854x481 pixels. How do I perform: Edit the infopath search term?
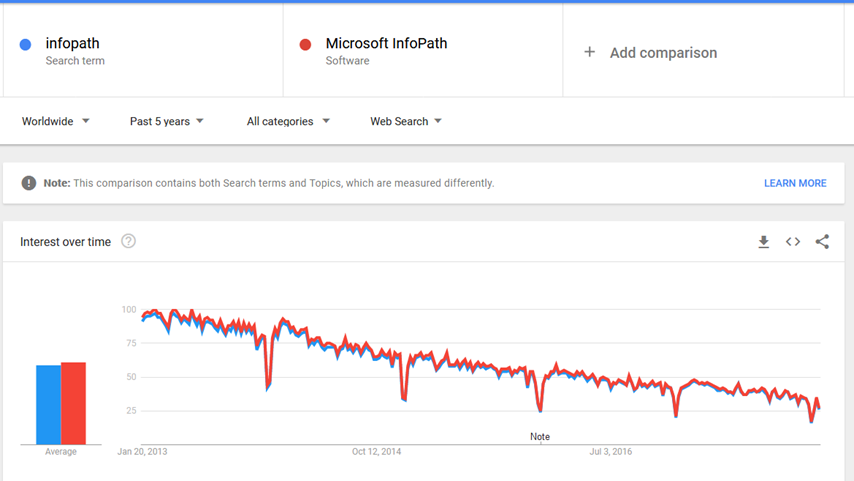[x=73, y=44]
